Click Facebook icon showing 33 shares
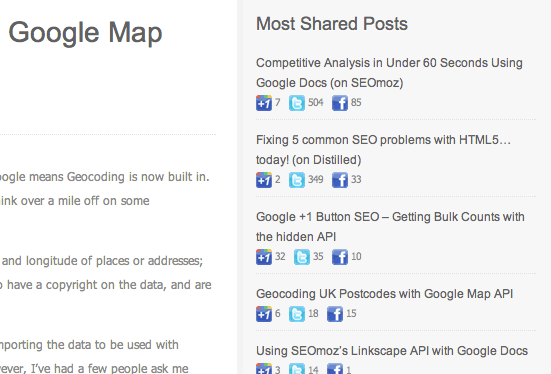 point(340,180)
